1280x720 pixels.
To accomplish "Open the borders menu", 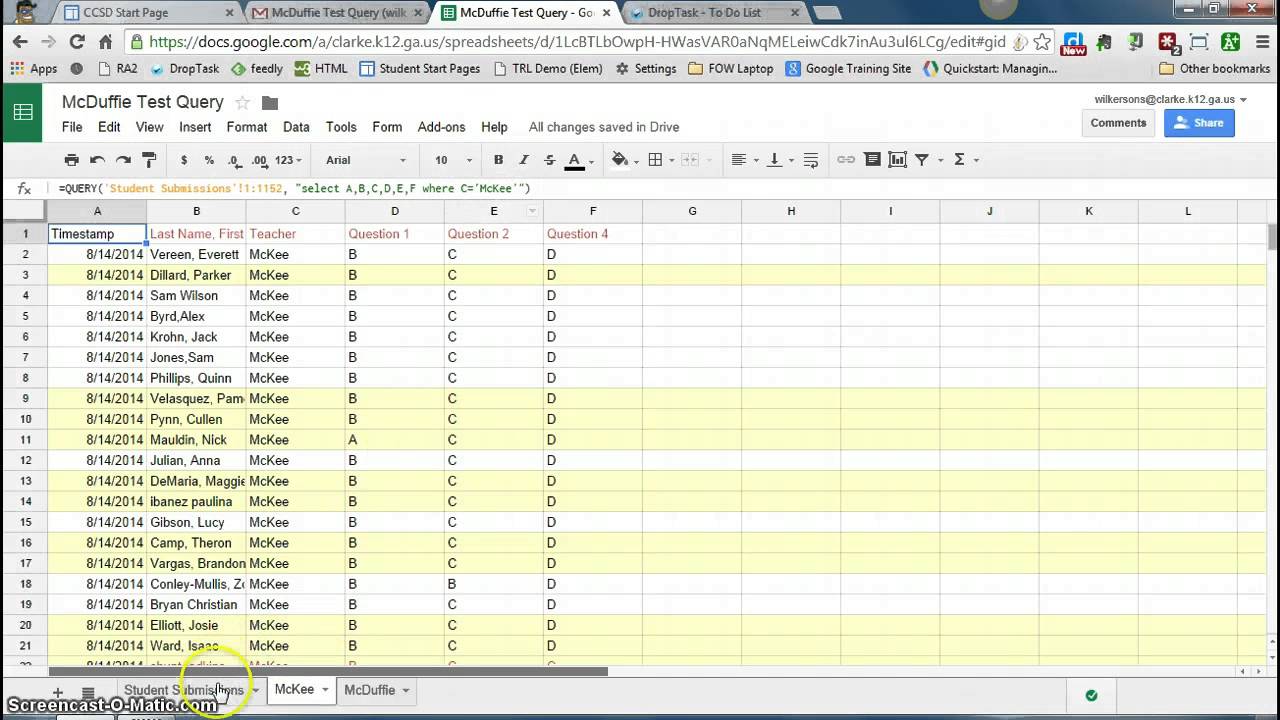I will tap(660, 160).
